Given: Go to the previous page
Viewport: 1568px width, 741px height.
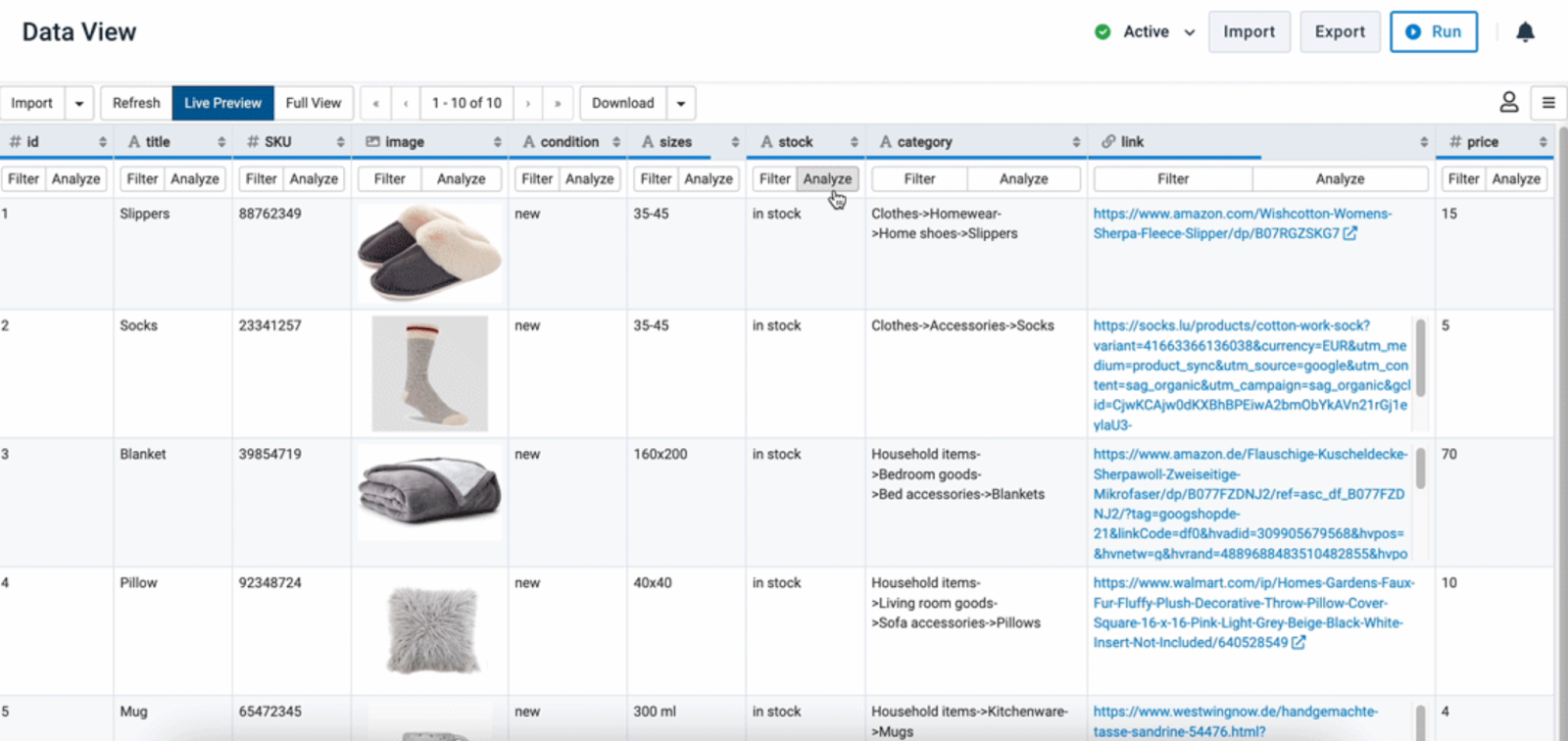Looking at the screenshot, I should pyautogui.click(x=406, y=103).
